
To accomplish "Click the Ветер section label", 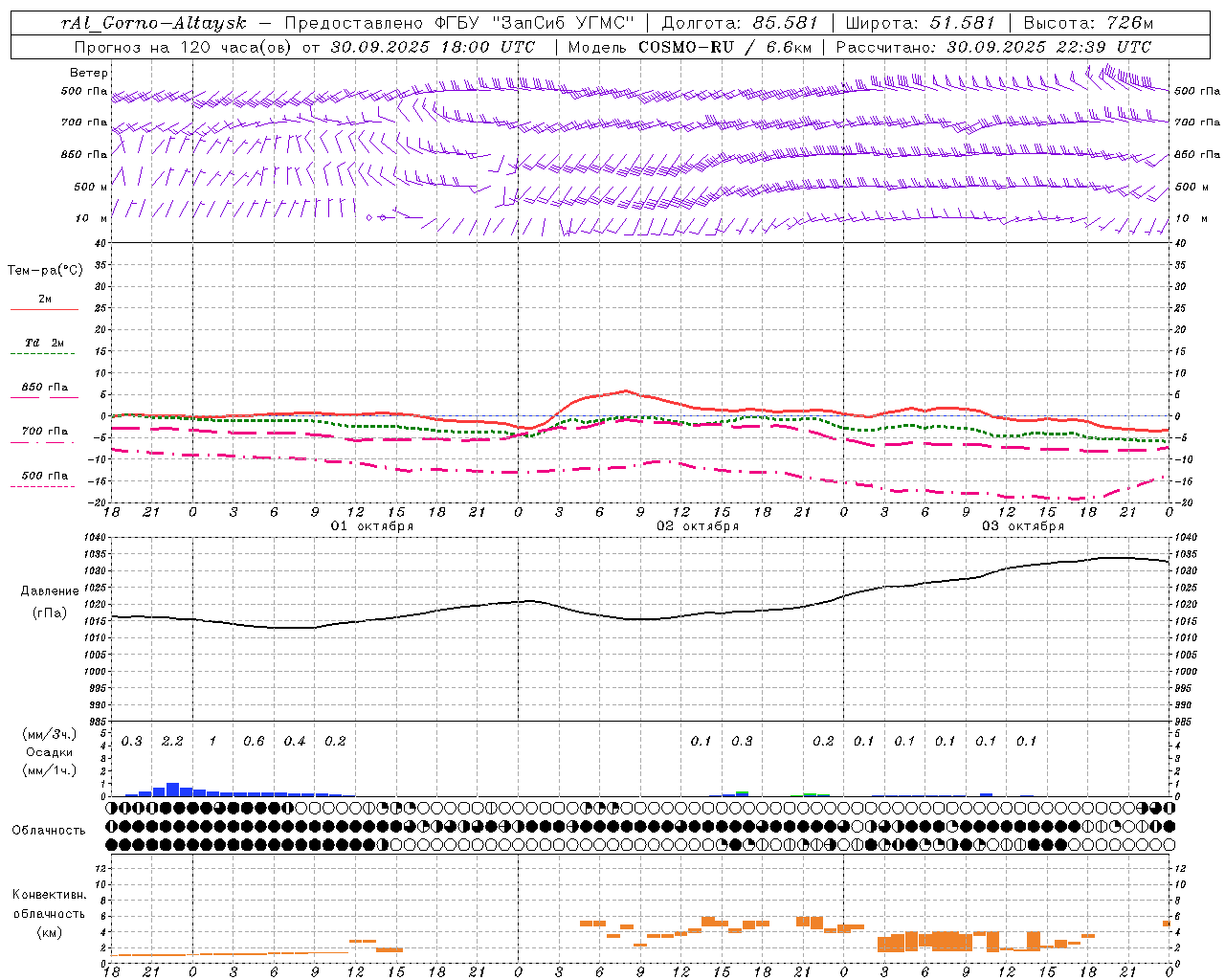I will (89, 72).
